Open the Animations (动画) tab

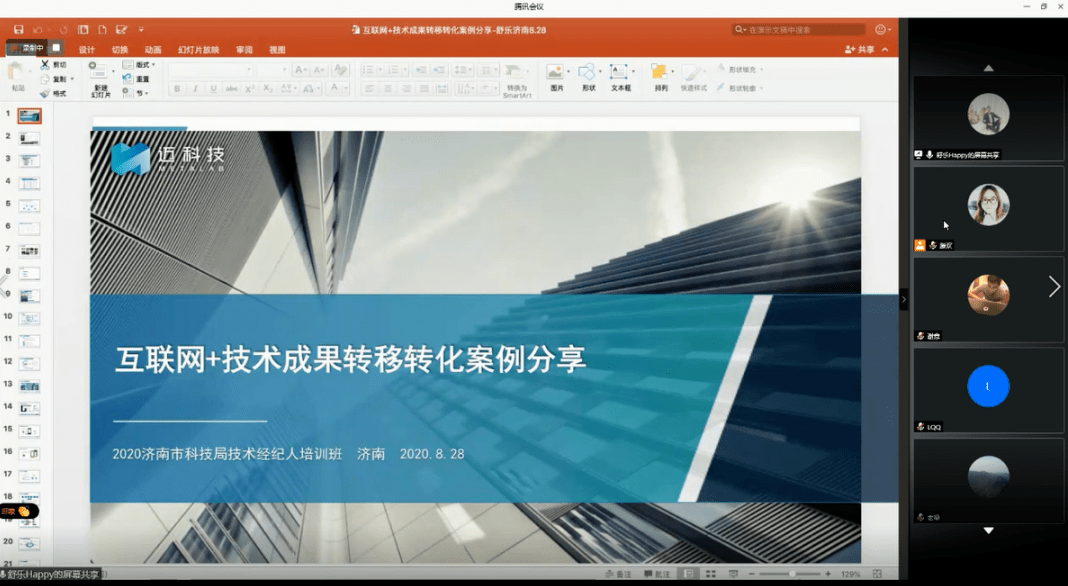[152, 50]
